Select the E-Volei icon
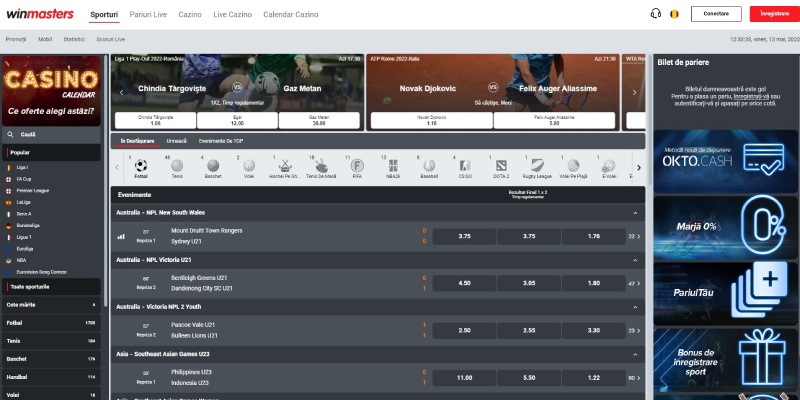The width and height of the screenshot is (800, 400). [608, 166]
